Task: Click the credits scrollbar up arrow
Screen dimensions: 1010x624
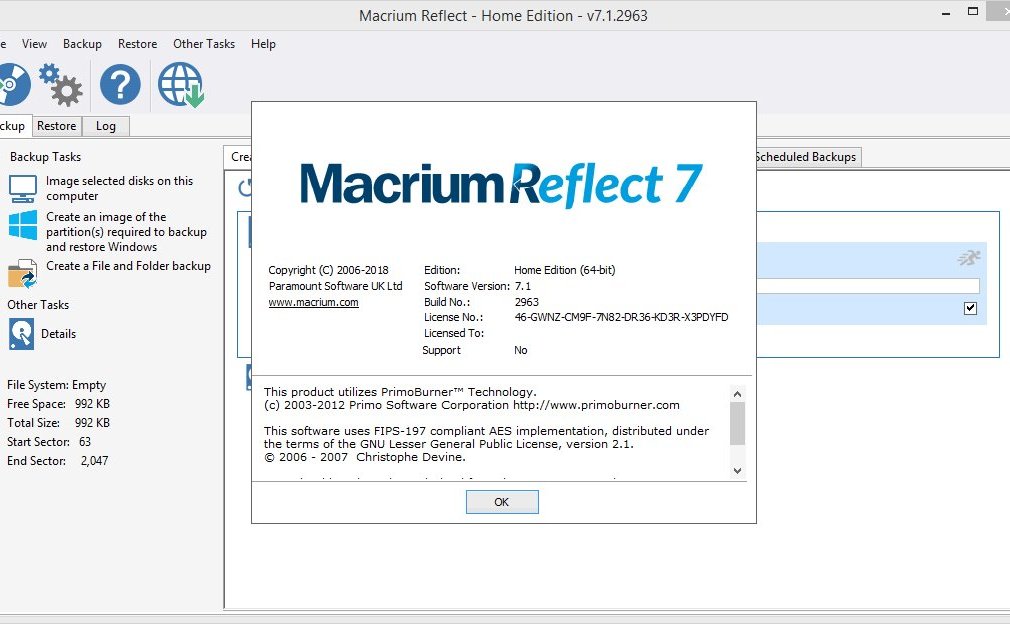Action: [x=738, y=393]
